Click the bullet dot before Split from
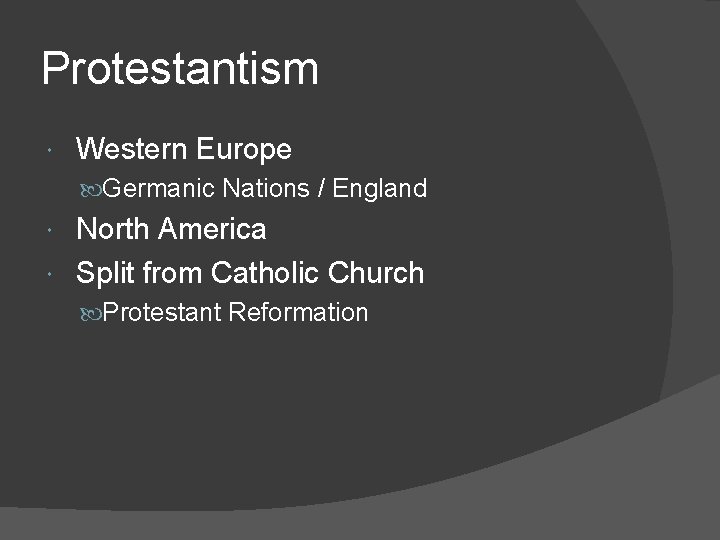The width and height of the screenshot is (720, 540). click(x=51, y=273)
